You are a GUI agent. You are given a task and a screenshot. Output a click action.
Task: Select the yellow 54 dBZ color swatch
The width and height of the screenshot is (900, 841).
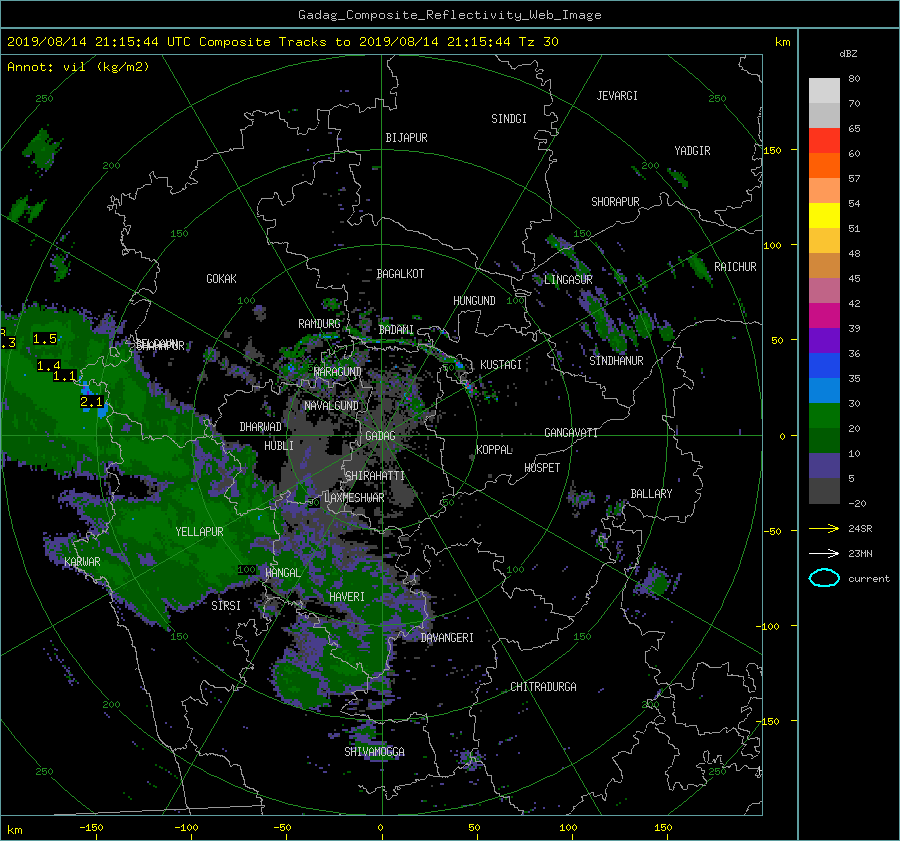click(x=824, y=215)
